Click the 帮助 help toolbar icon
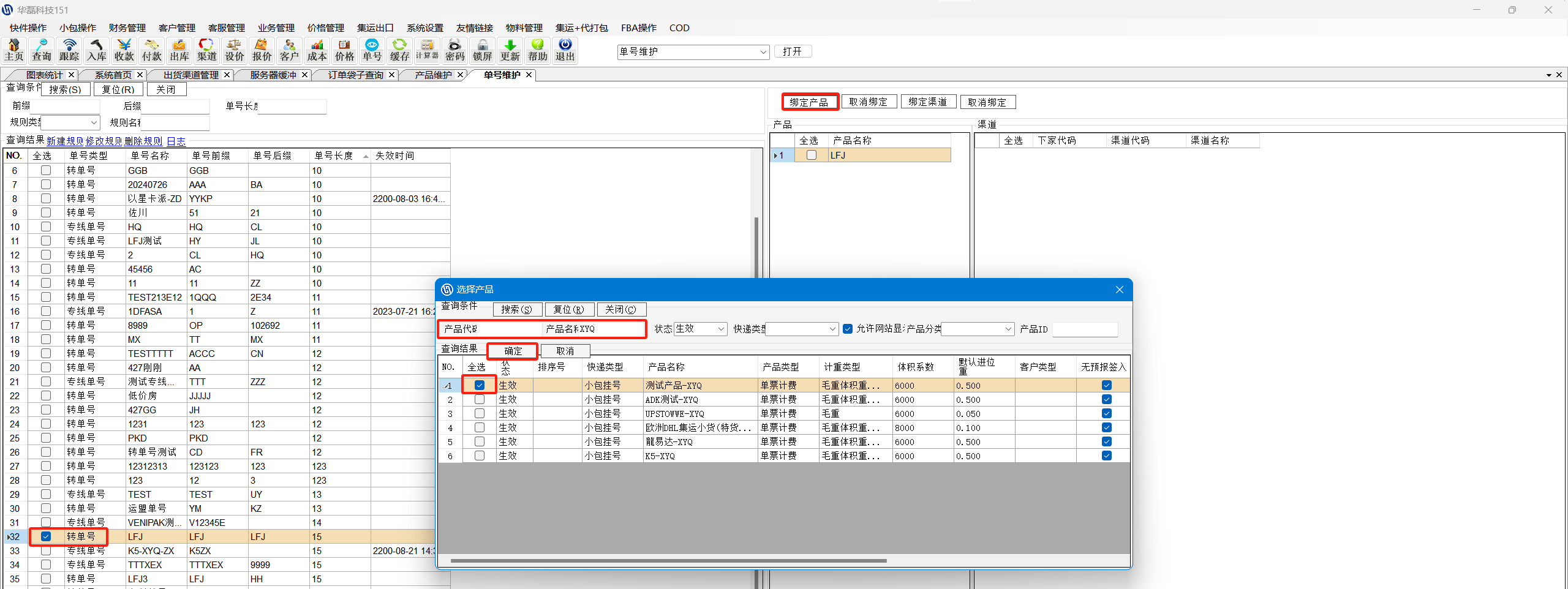 (x=538, y=50)
